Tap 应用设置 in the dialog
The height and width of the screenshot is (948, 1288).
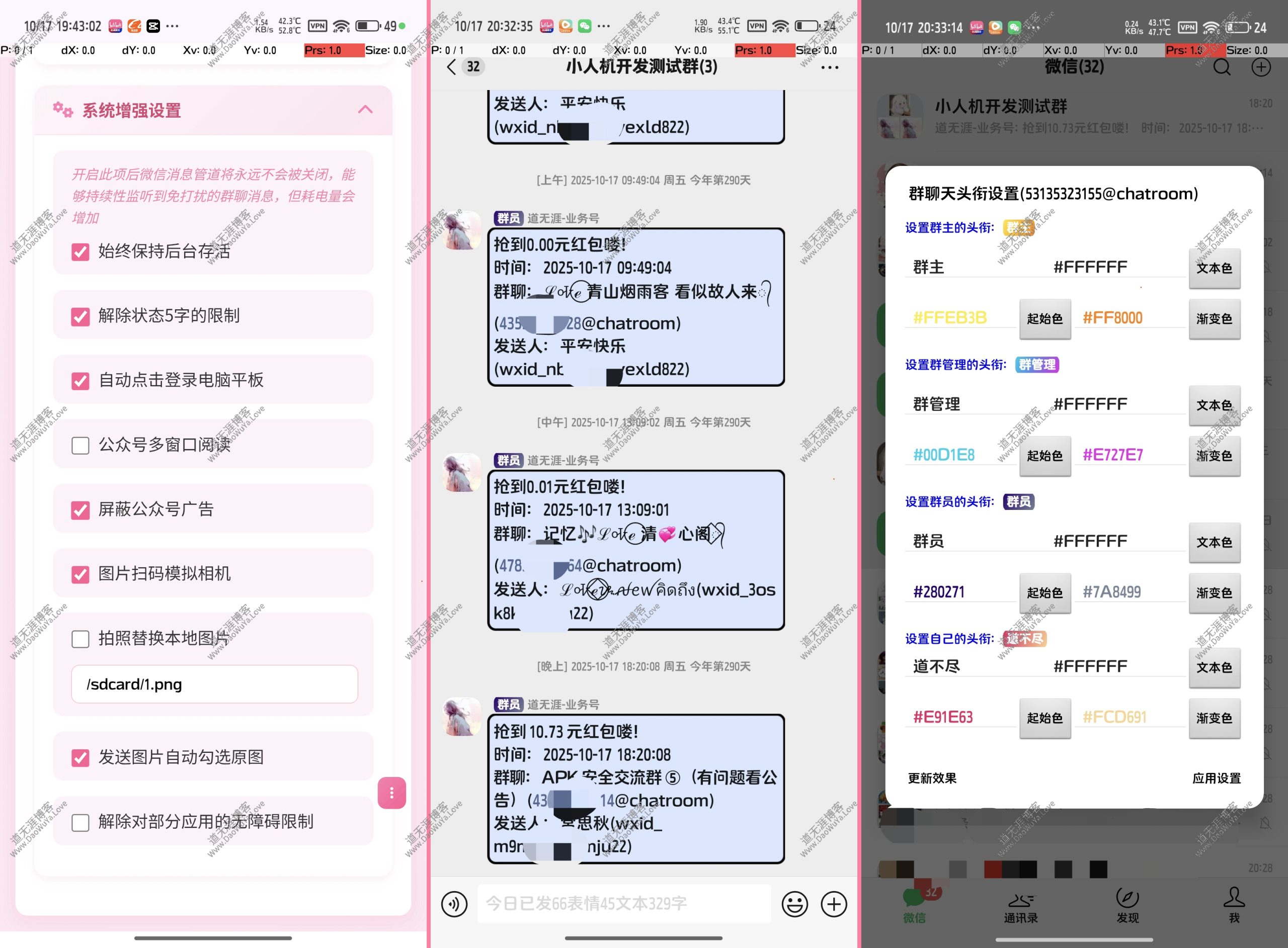click(1216, 778)
